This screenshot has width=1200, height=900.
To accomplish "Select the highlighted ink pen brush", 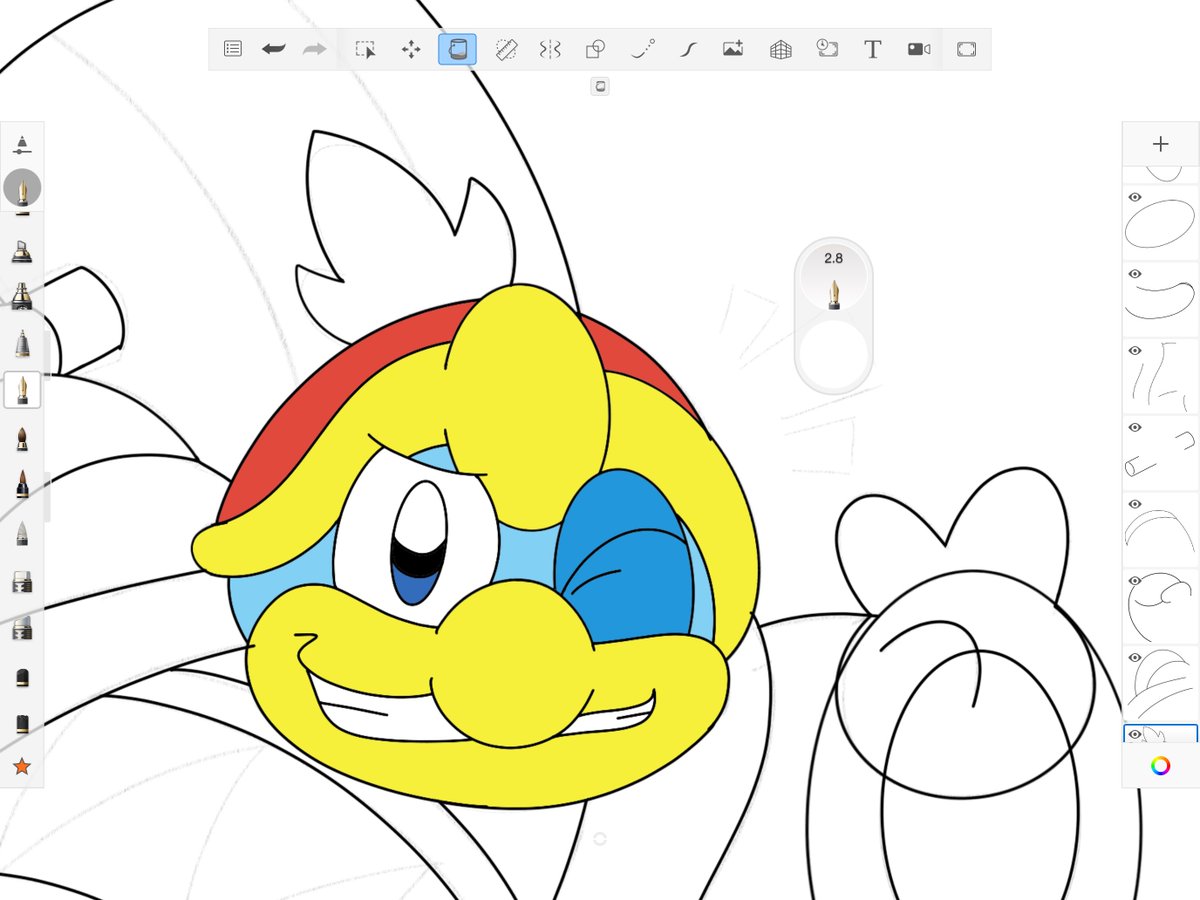I will pyautogui.click(x=22, y=389).
